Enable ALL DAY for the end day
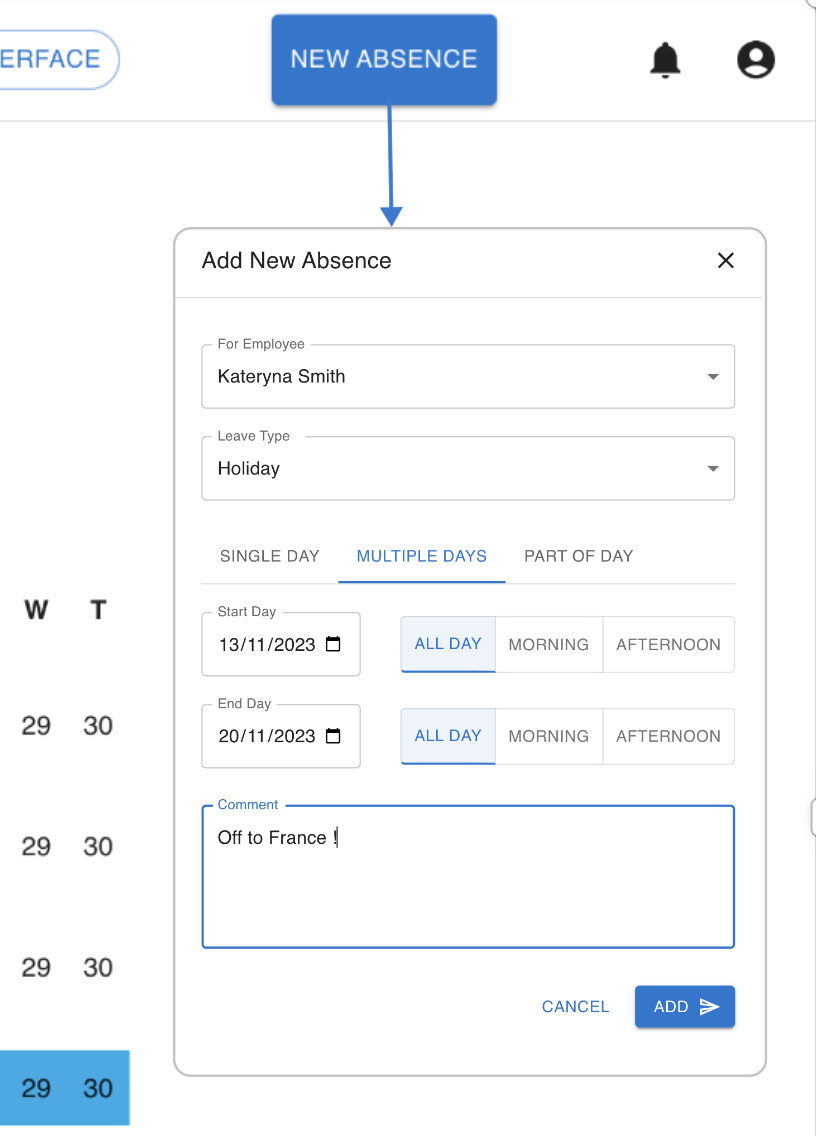The height and width of the screenshot is (1136, 816). pyautogui.click(x=447, y=736)
